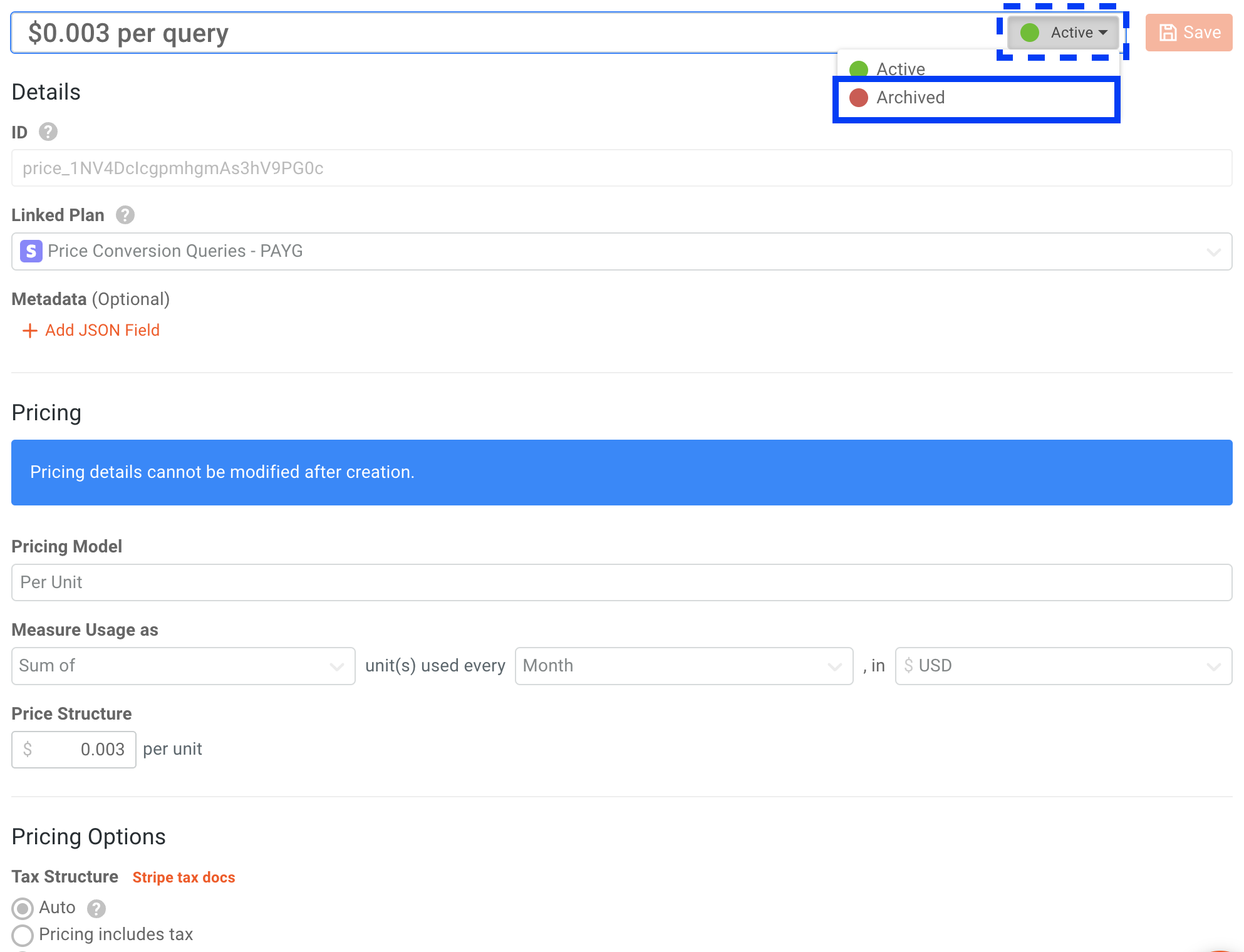Select the Auto tax structure option
The image size is (1244, 952).
point(23,908)
